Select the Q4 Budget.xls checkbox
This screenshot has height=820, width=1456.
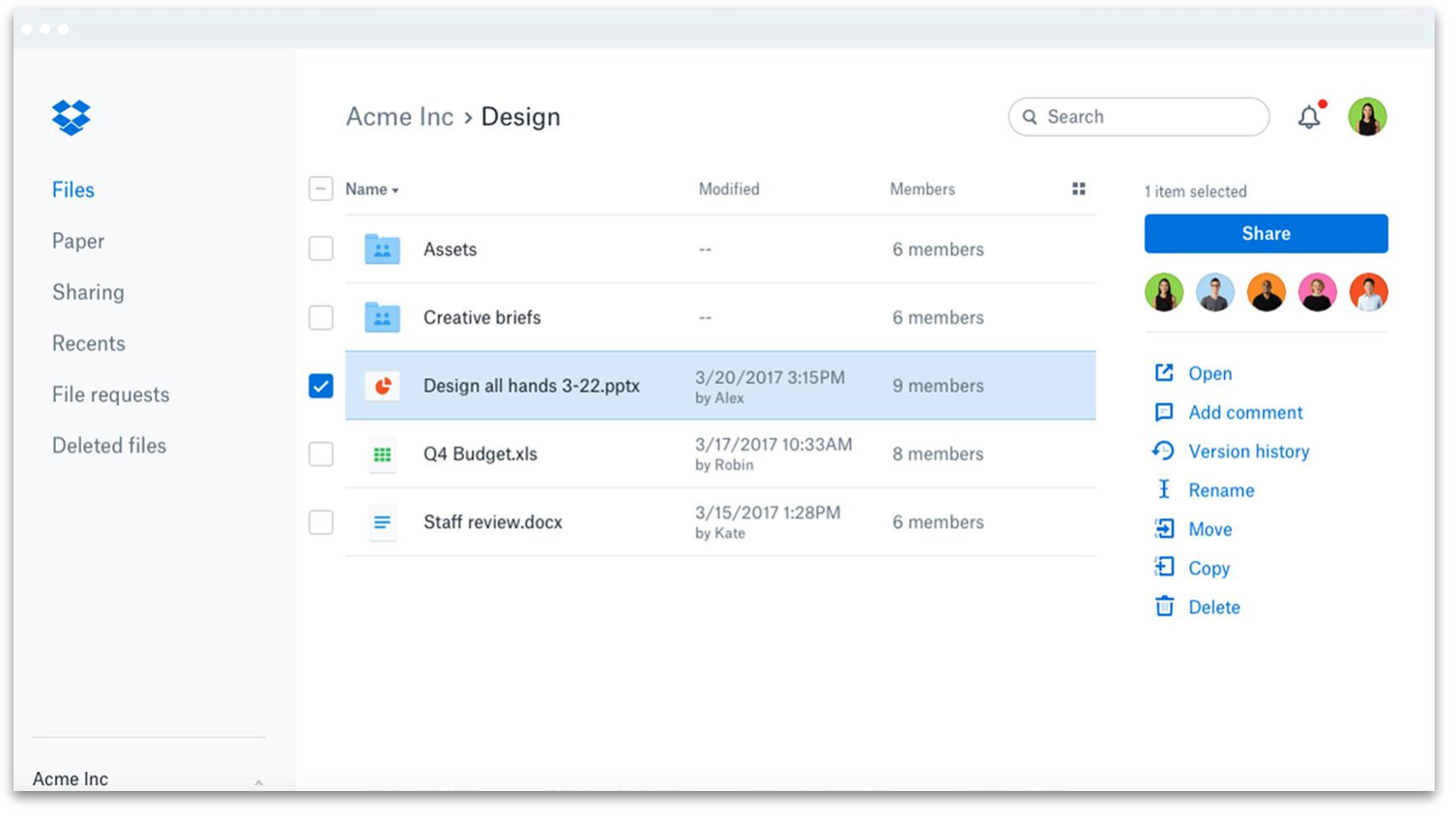(x=320, y=454)
